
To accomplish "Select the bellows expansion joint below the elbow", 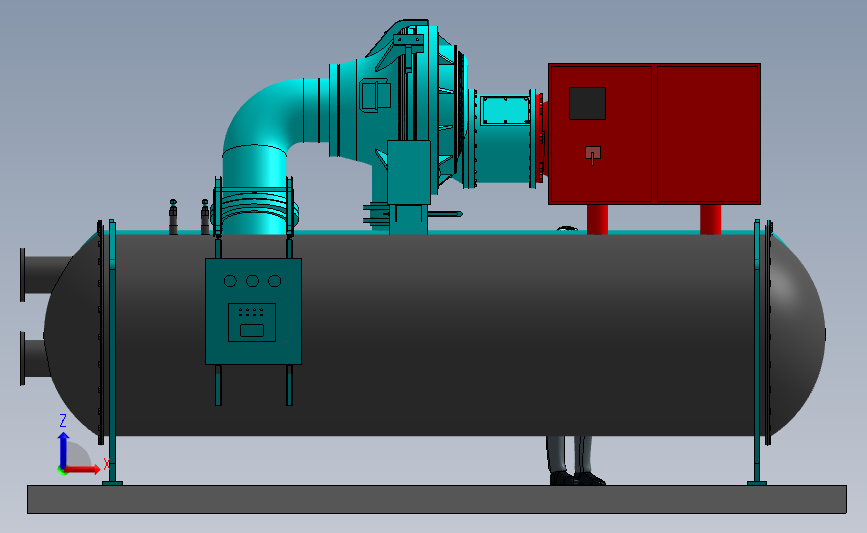I will (x=253, y=207).
